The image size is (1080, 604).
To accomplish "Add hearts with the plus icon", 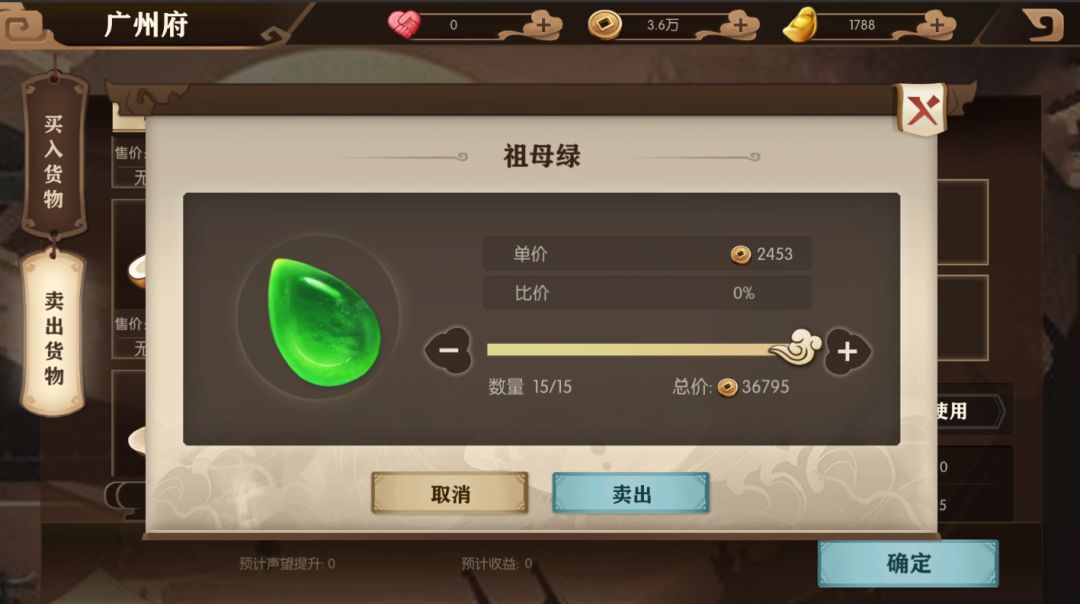I will tap(544, 25).
